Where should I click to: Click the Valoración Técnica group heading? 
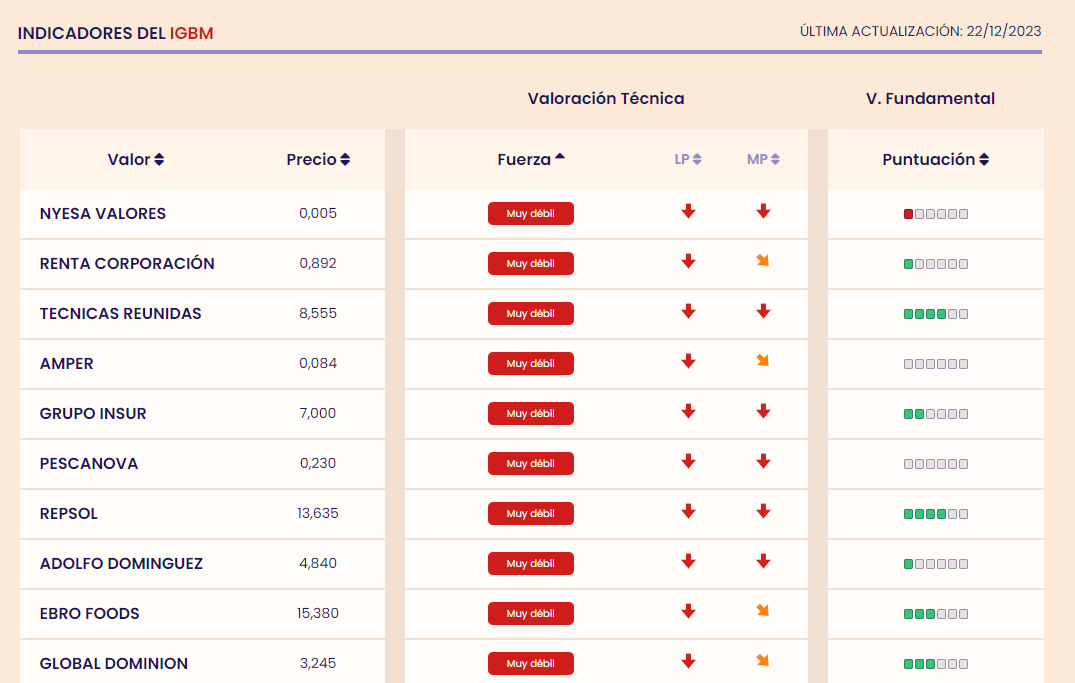pyautogui.click(x=606, y=99)
